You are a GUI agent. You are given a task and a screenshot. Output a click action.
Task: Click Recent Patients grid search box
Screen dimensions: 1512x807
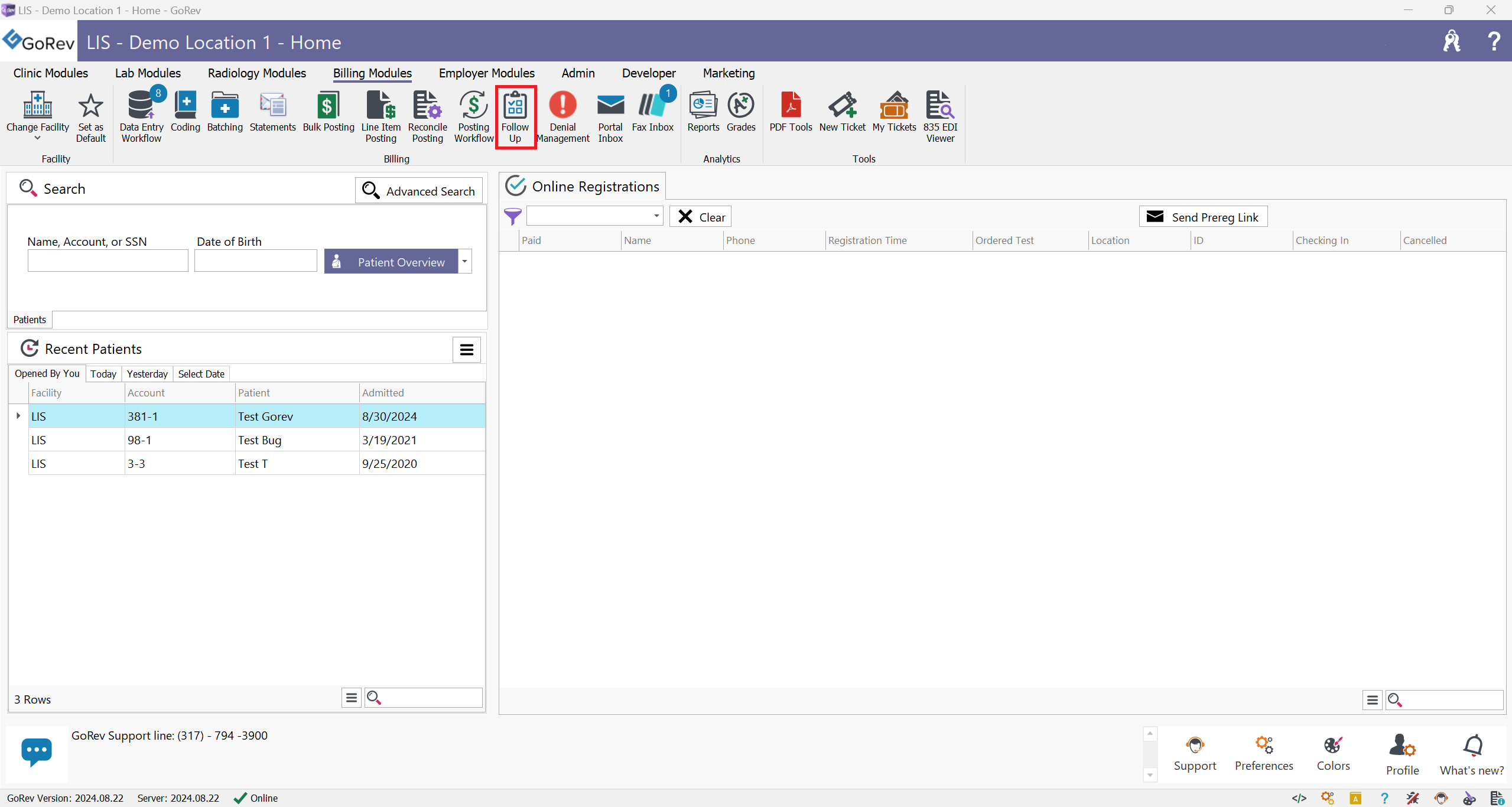pyautogui.click(x=424, y=698)
